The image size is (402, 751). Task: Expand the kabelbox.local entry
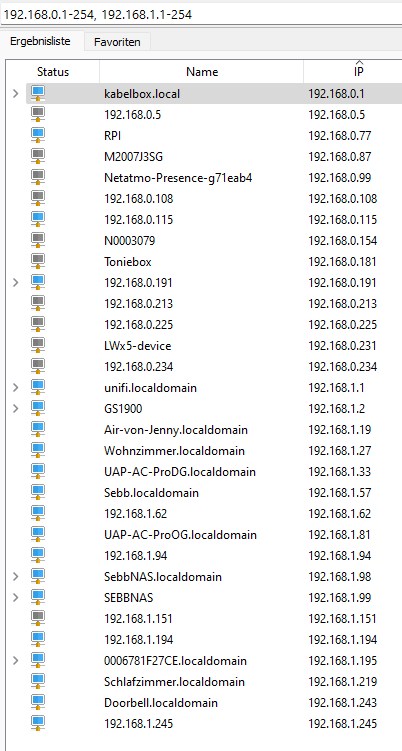pos(15,94)
